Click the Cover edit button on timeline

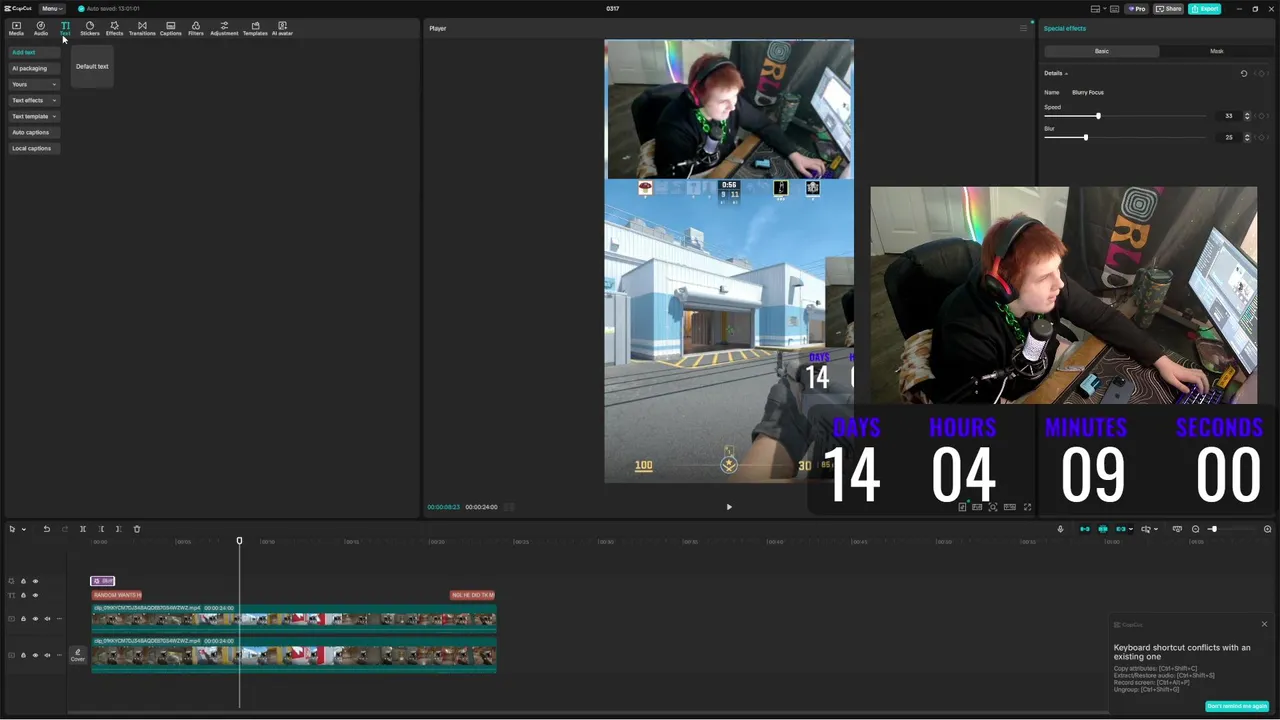[x=77, y=655]
